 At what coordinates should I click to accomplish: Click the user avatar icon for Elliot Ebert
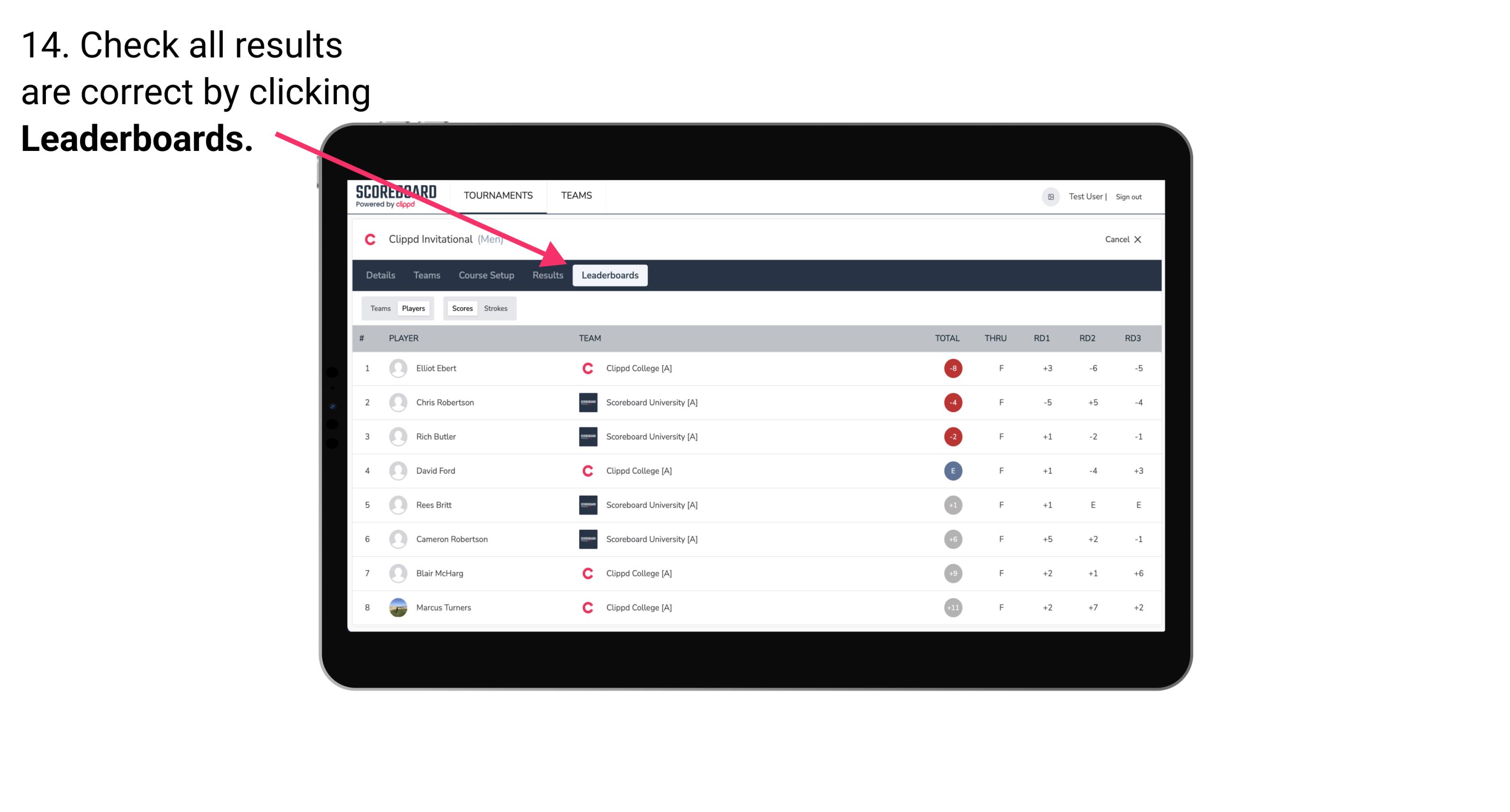(x=397, y=368)
